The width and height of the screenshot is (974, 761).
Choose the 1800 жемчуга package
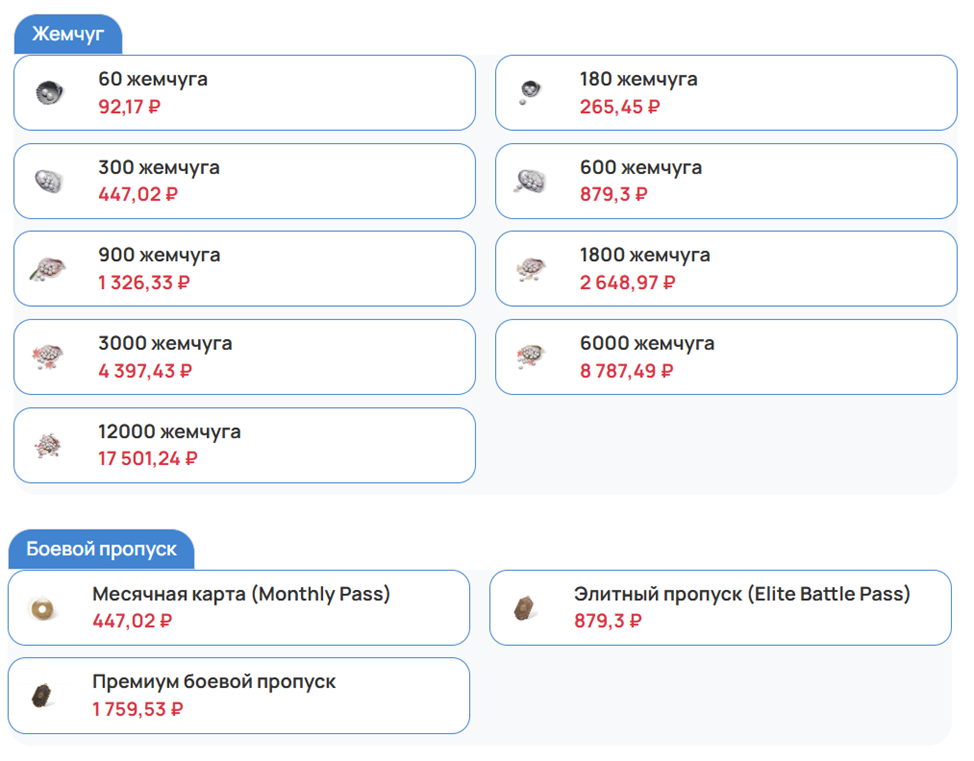[x=725, y=269]
